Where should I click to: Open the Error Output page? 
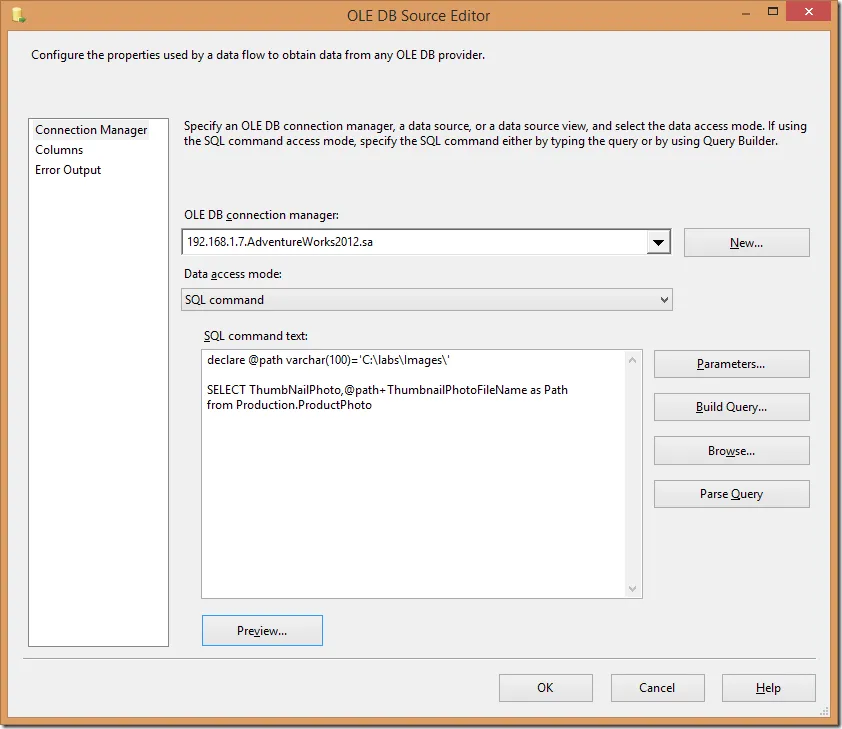(x=68, y=170)
